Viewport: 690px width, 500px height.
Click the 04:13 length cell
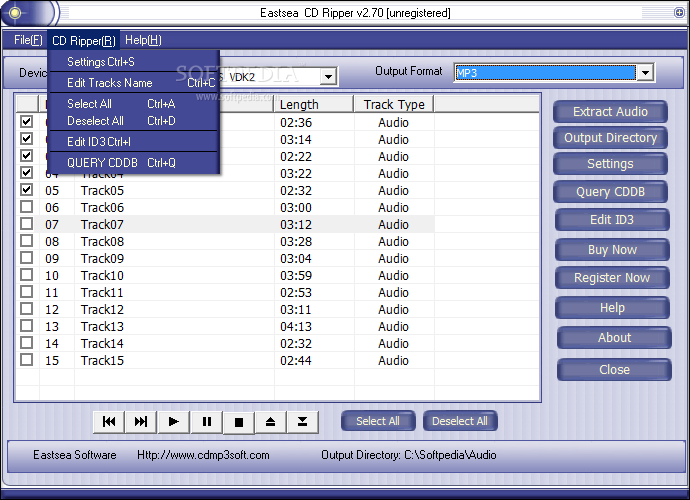point(296,327)
